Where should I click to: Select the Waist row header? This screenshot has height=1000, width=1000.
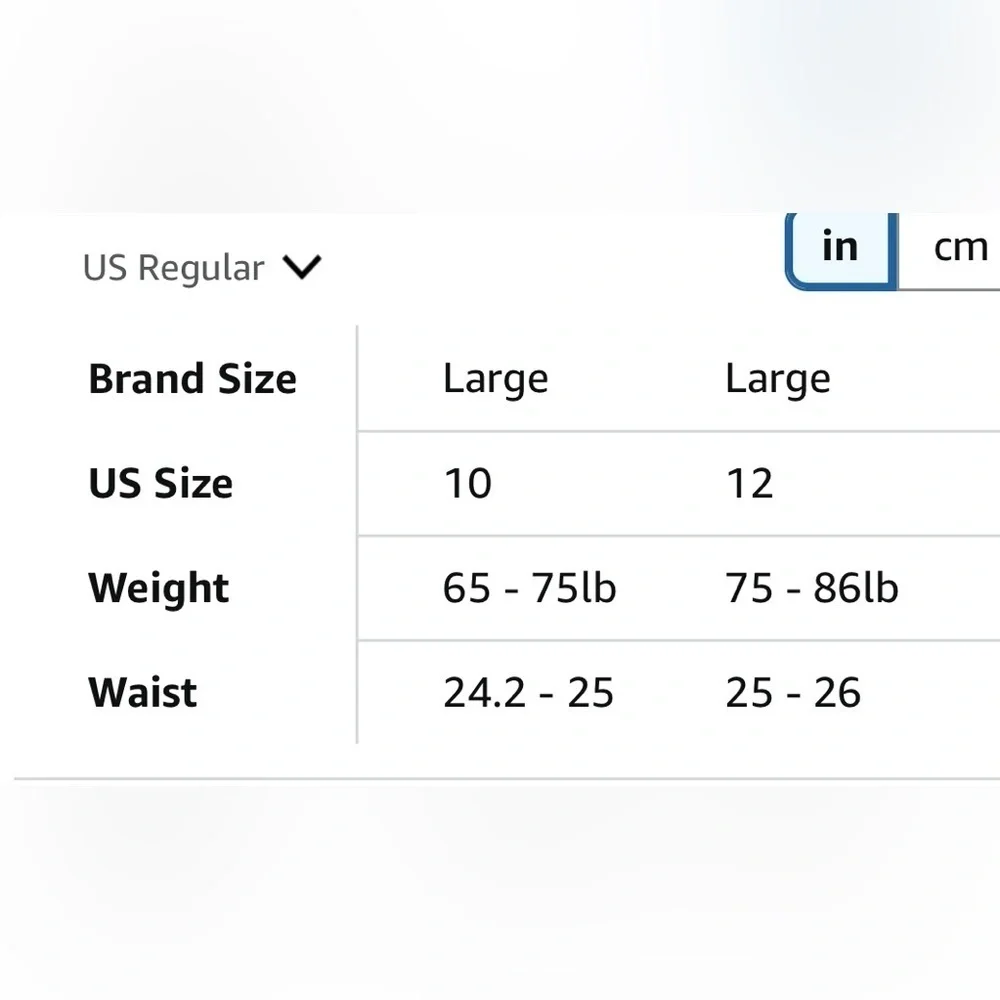click(143, 693)
